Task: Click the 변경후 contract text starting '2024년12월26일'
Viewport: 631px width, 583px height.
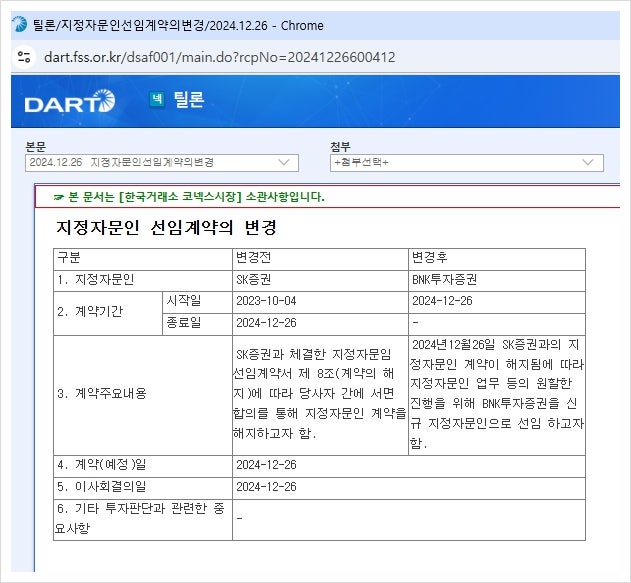Action: coord(497,394)
